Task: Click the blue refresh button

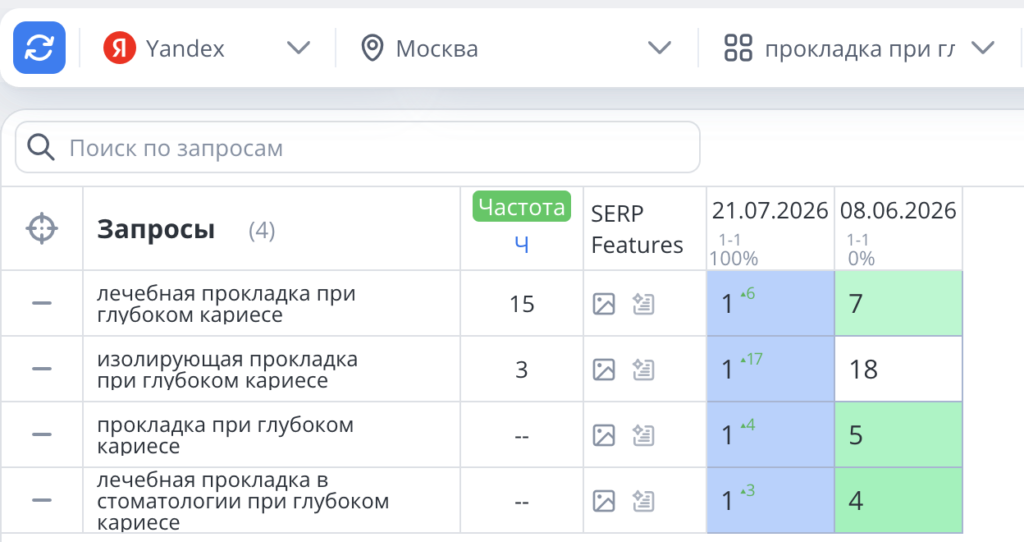Action: click(x=39, y=48)
